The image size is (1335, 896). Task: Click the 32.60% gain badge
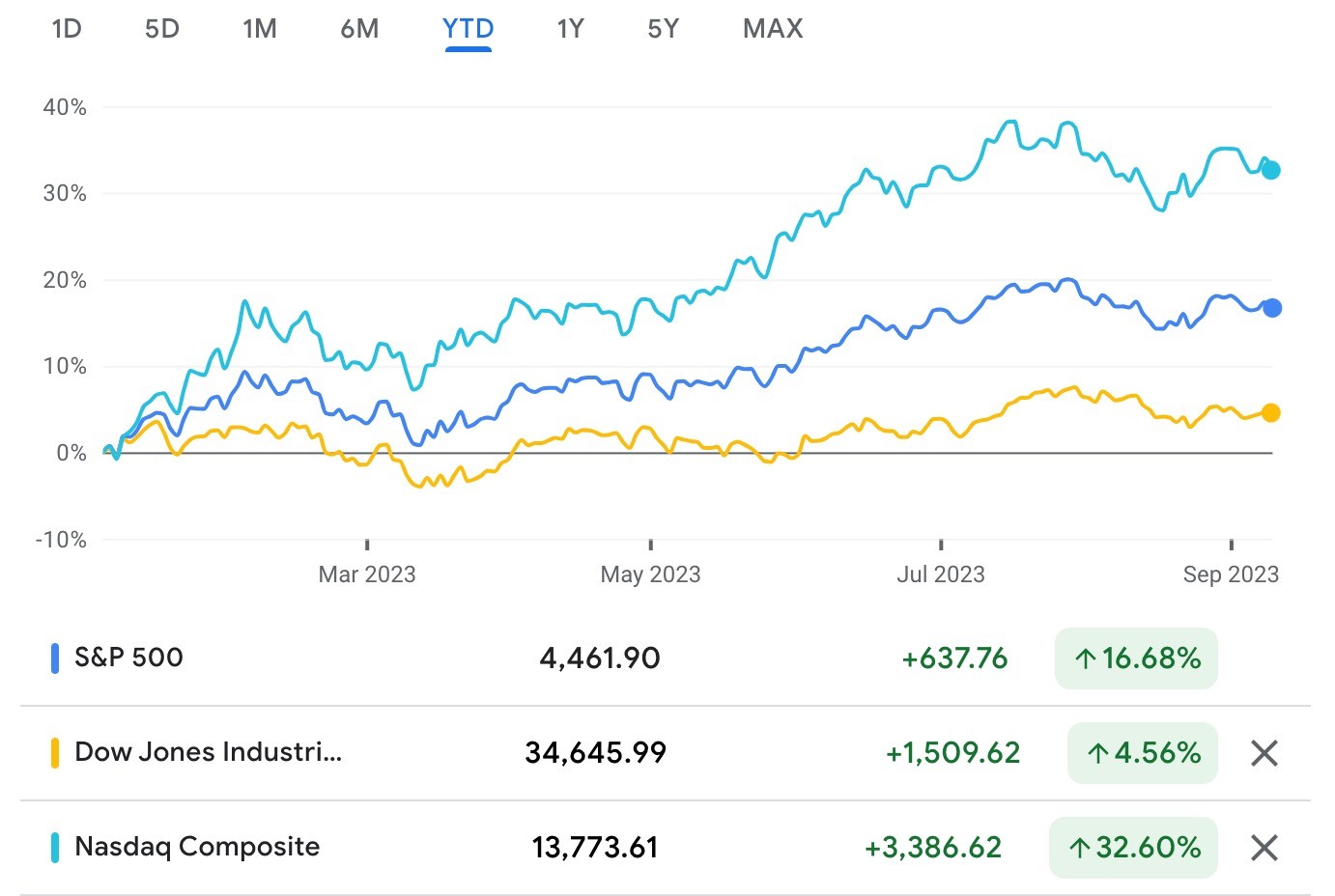point(1133,848)
